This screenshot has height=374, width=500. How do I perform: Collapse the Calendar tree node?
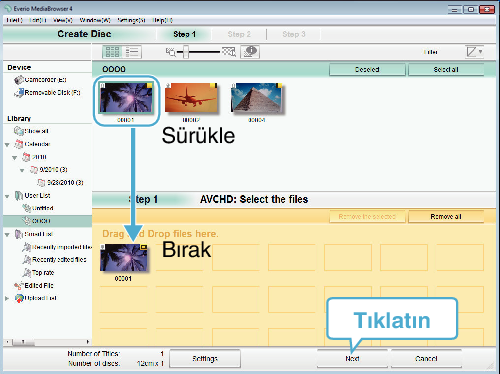[7, 145]
